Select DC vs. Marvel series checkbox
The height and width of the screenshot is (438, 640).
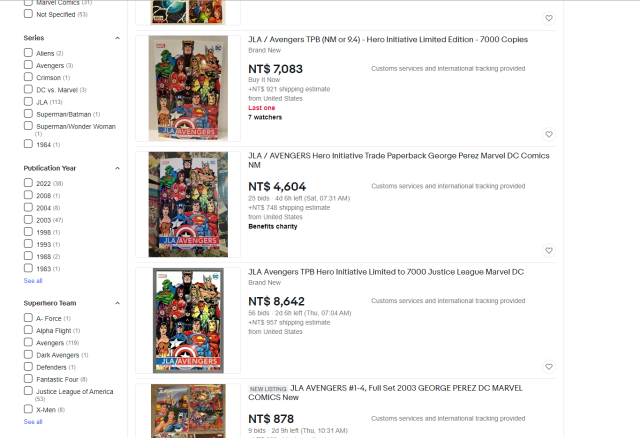point(28,89)
